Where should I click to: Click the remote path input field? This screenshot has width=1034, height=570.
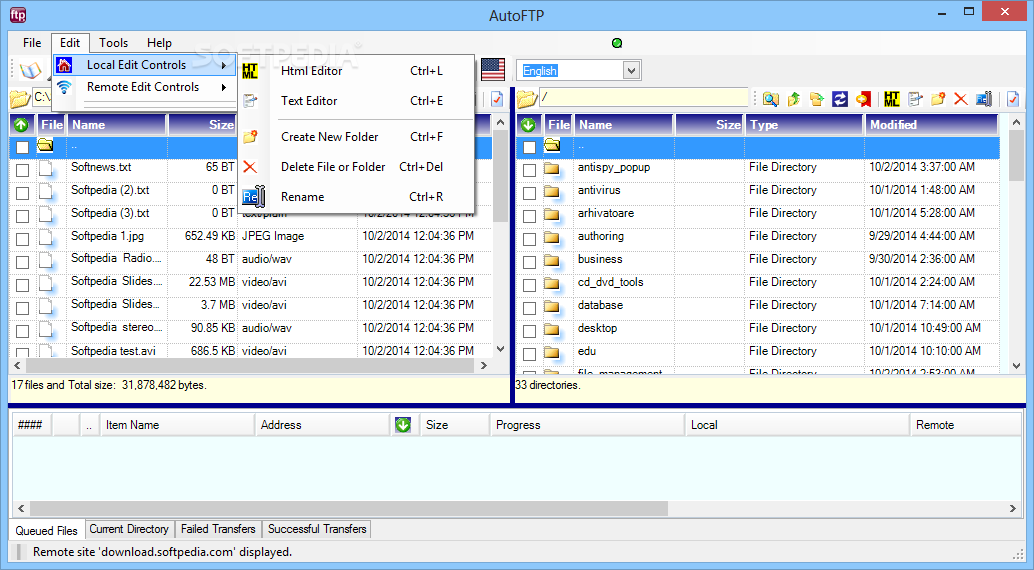click(644, 98)
